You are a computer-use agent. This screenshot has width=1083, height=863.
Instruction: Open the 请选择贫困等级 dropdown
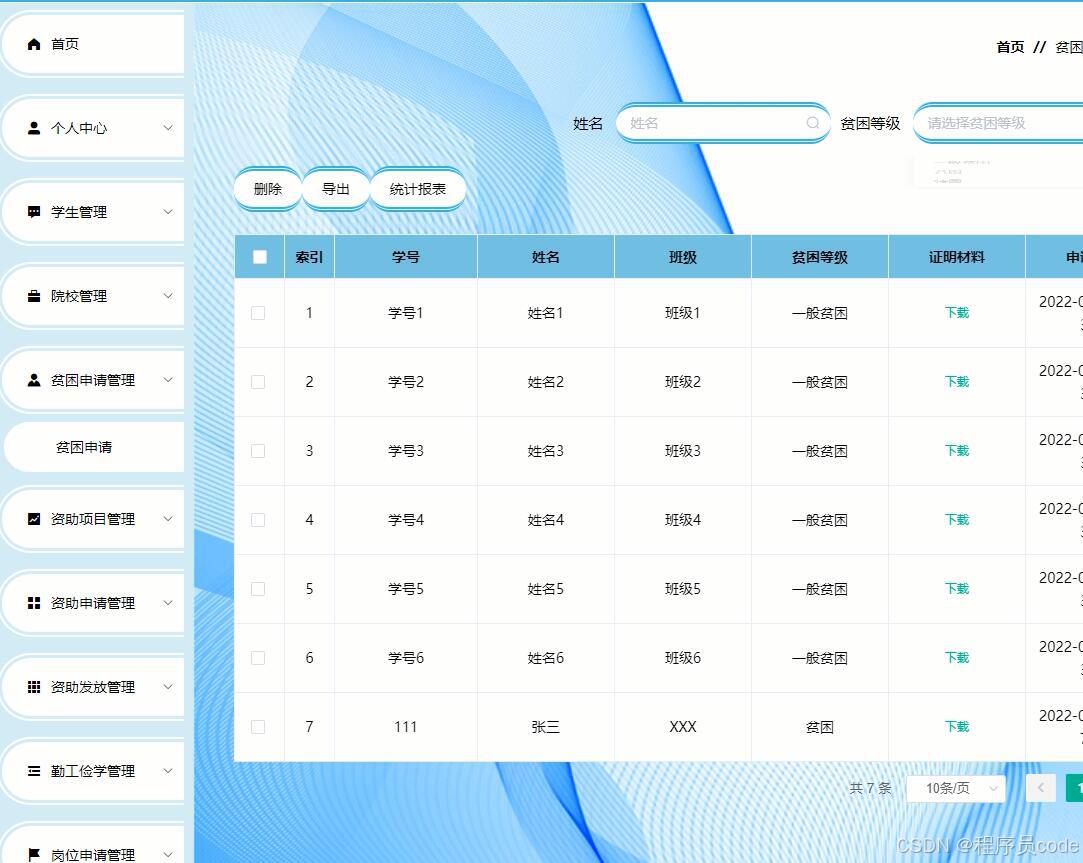point(998,123)
